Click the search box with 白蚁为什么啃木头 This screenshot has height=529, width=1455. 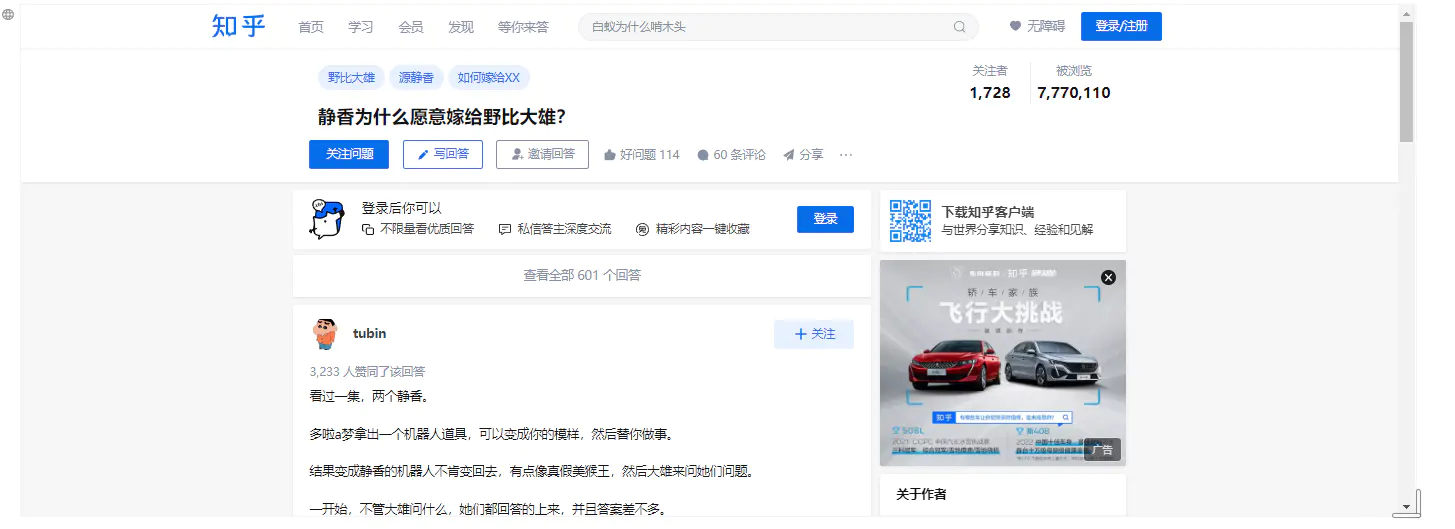click(x=778, y=27)
